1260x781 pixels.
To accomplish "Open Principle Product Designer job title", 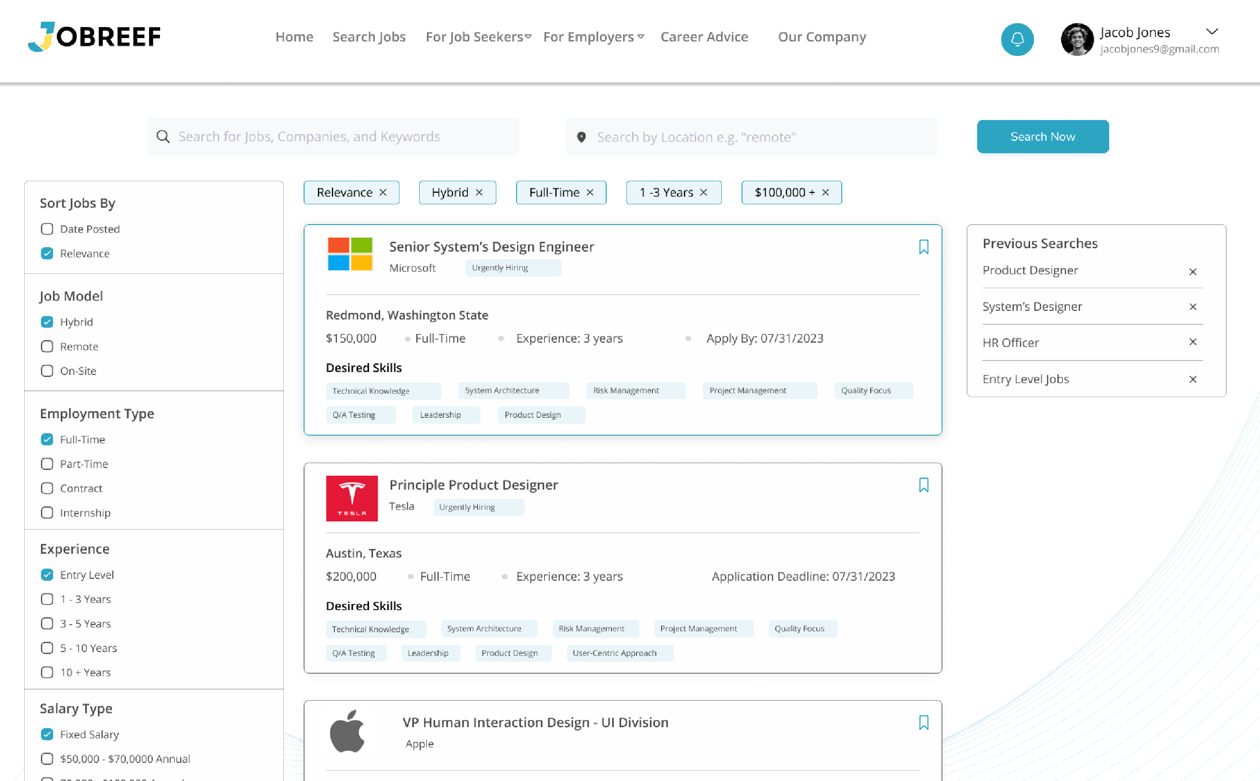I will (x=473, y=485).
